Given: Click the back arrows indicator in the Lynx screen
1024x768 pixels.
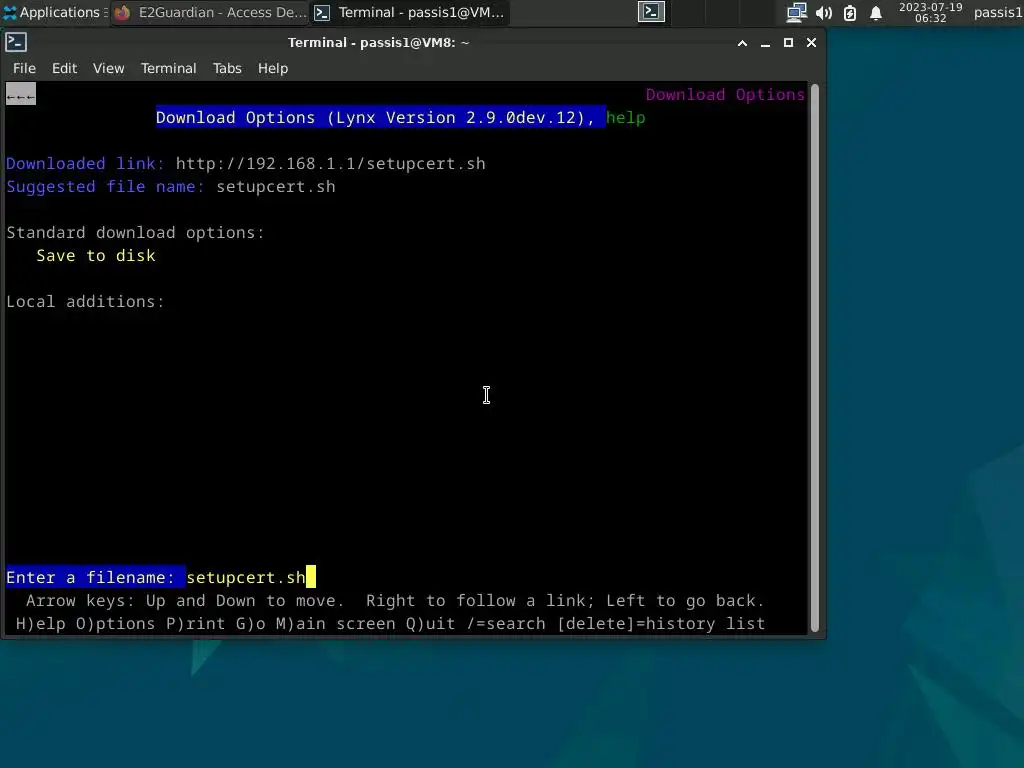Looking at the screenshot, I should pyautogui.click(x=21, y=95).
